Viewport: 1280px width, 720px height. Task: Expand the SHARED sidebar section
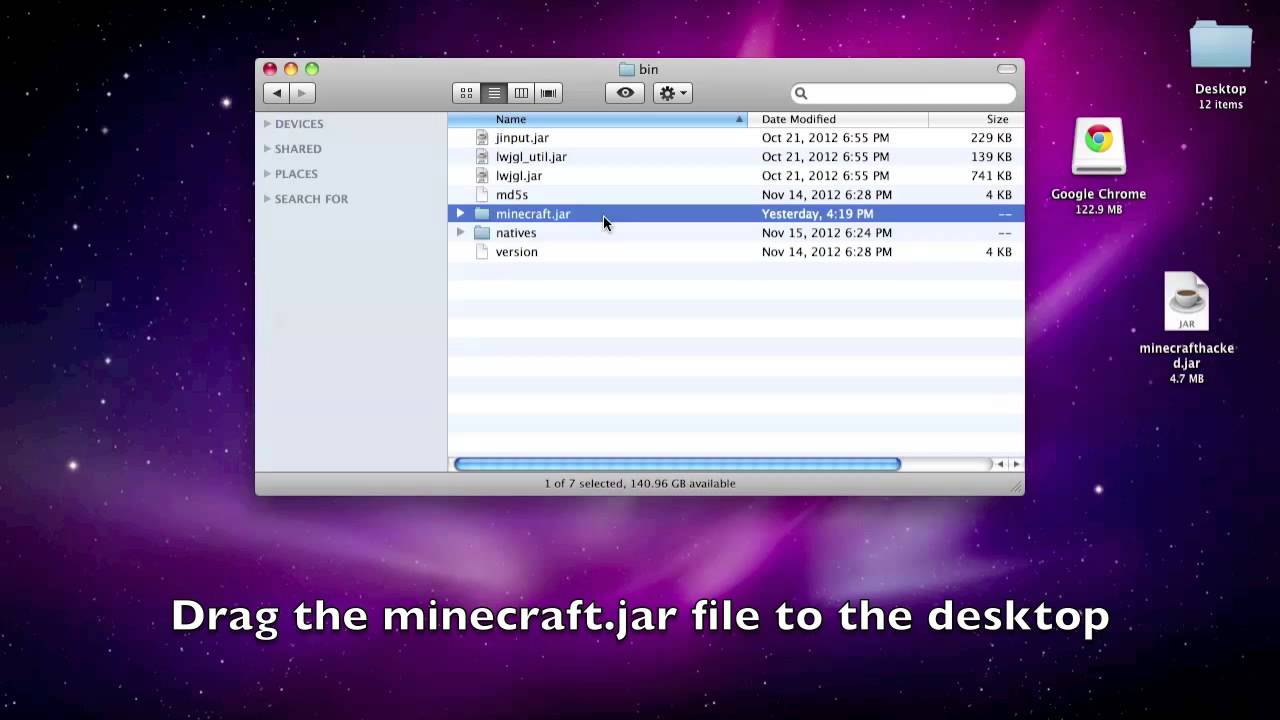pyautogui.click(x=267, y=149)
